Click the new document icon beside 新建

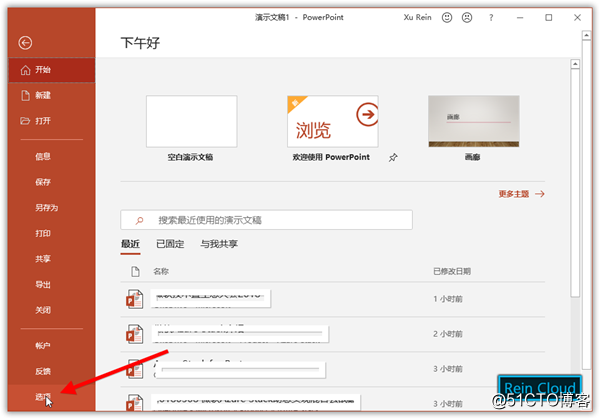pyautogui.click(x=25, y=95)
